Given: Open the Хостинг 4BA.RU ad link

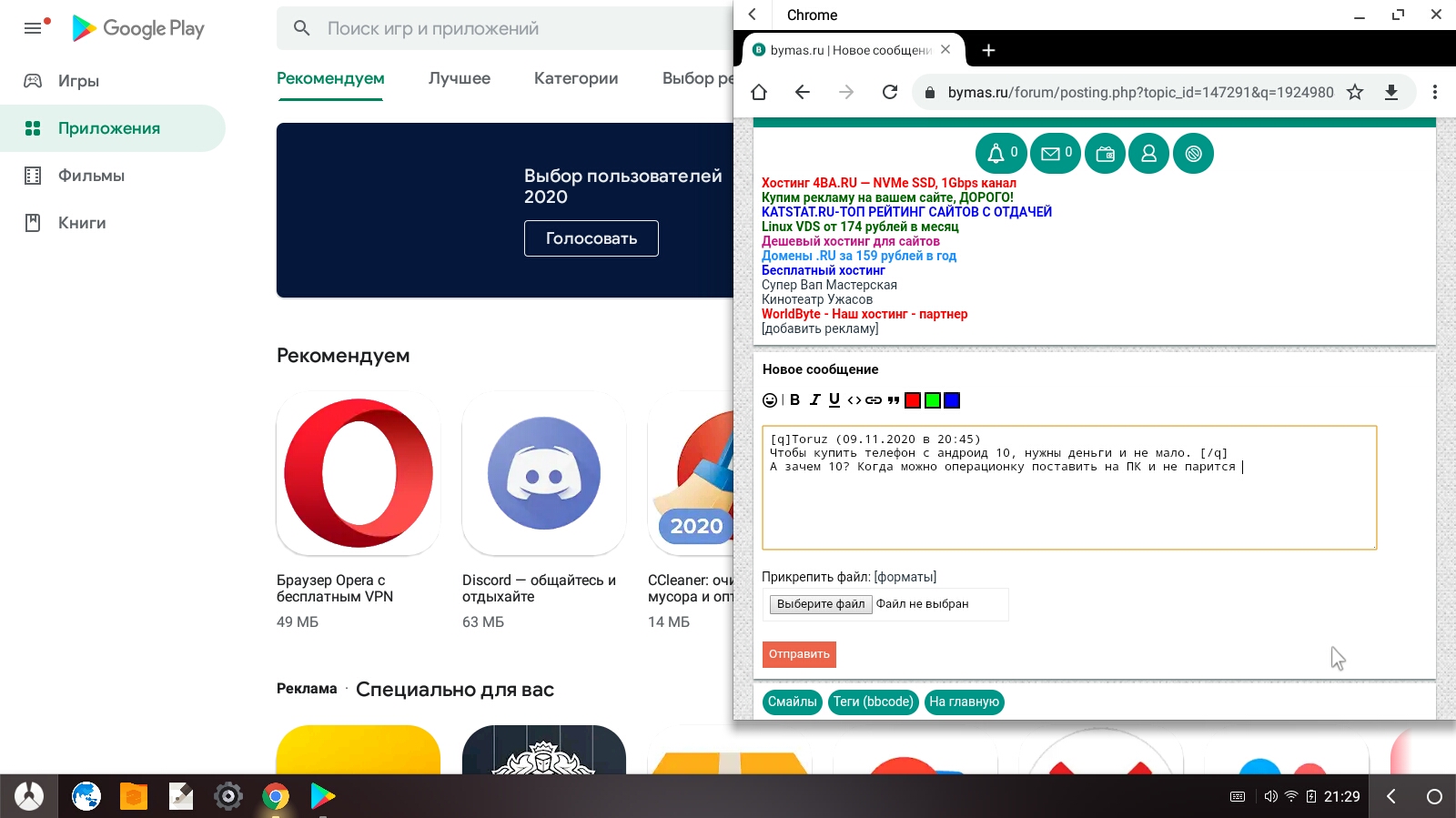Looking at the screenshot, I should pyautogui.click(x=889, y=183).
